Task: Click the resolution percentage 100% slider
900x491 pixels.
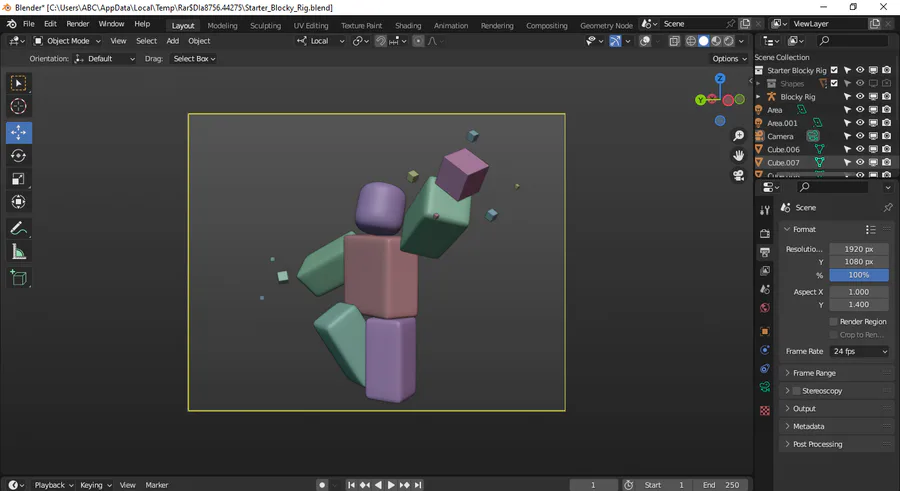Action: (x=859, y=275)
